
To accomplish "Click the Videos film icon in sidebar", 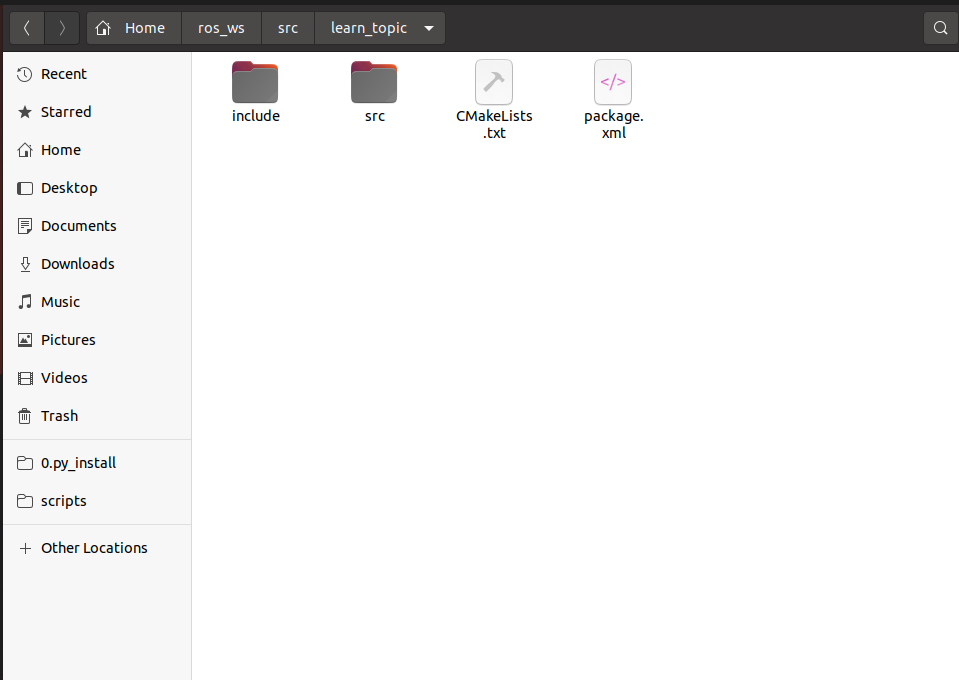I will (25, 379).
